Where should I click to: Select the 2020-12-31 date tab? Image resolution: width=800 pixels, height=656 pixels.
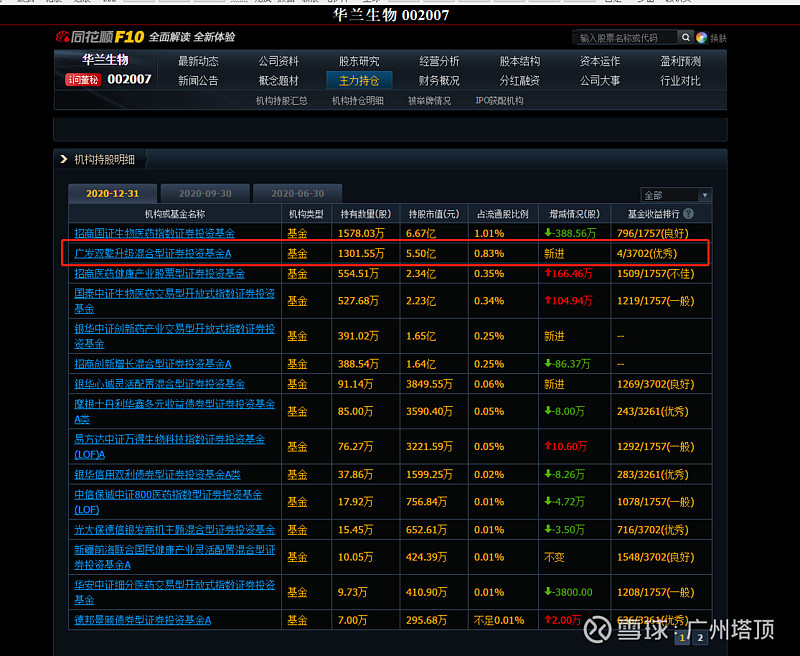(x=112, y=193)
